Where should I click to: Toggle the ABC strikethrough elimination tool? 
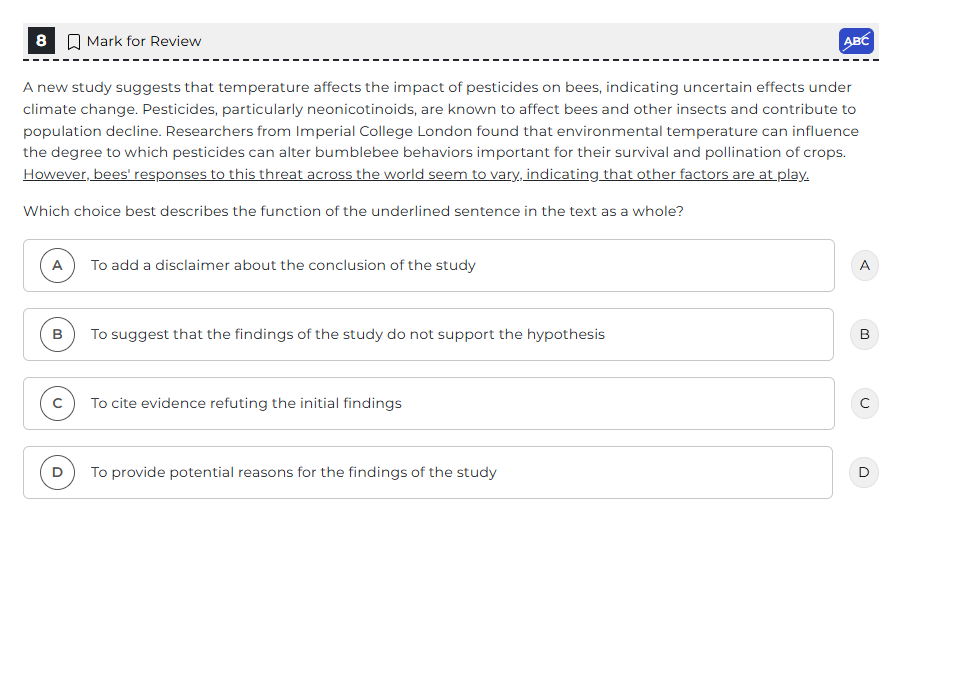(857, 41)
